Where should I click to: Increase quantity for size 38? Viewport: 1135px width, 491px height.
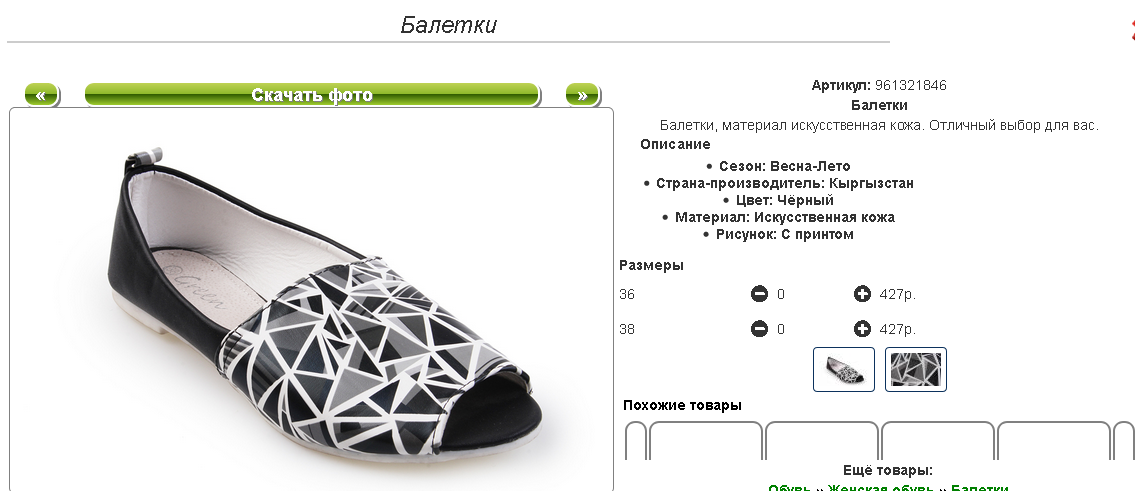[x=862, y=329]
